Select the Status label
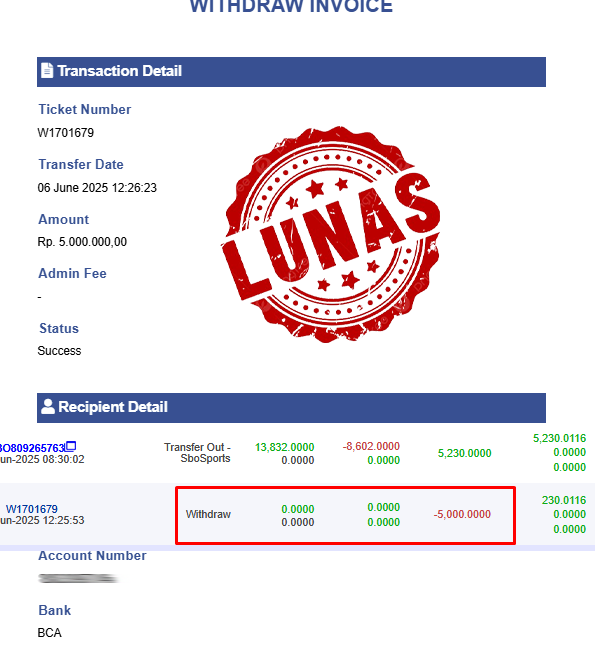This screenshot has height=654, width=595. [x=59, y=328]
